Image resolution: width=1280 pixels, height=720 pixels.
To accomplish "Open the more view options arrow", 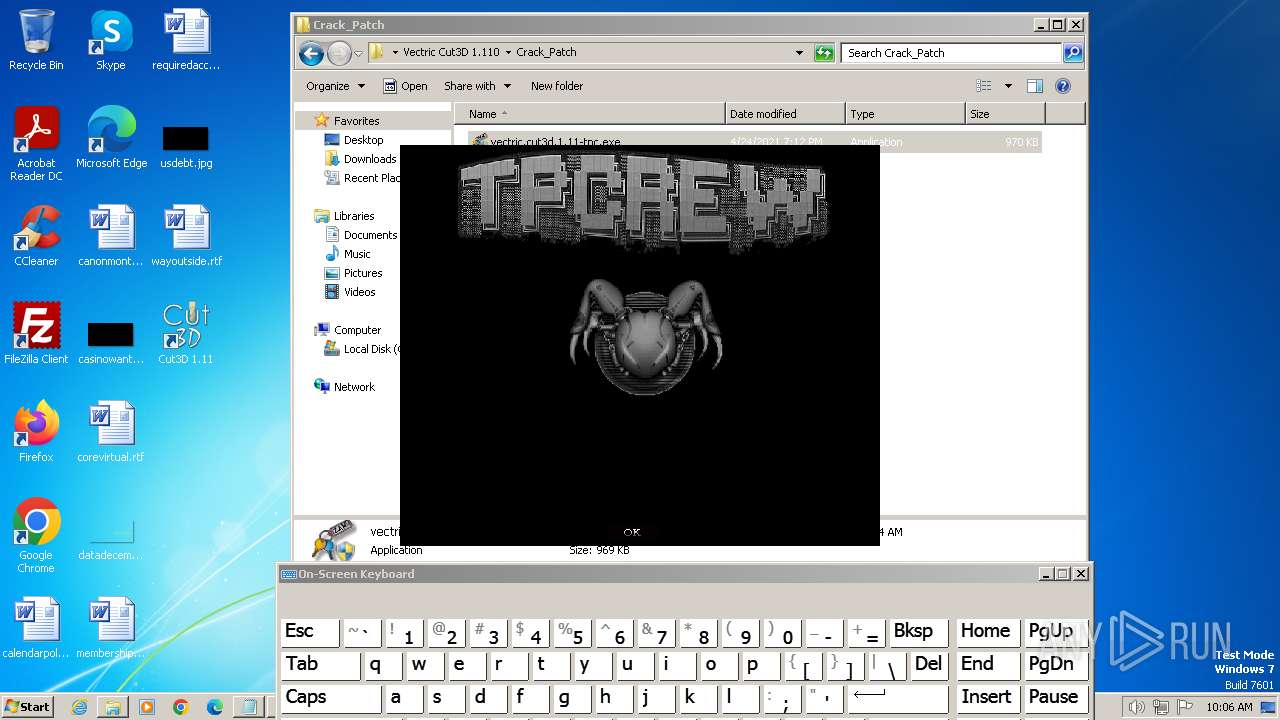I will (x=1008, y=86).
